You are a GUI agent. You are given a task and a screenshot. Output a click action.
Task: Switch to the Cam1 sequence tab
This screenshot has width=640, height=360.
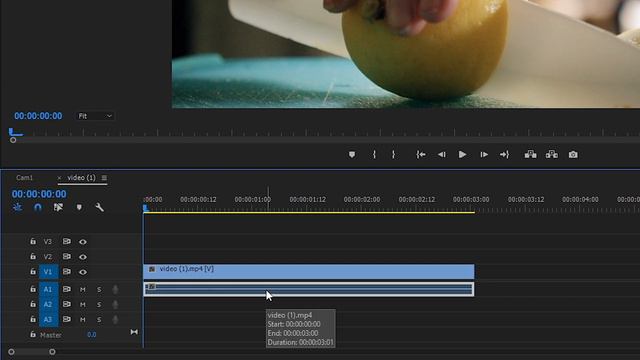(24, 178)
